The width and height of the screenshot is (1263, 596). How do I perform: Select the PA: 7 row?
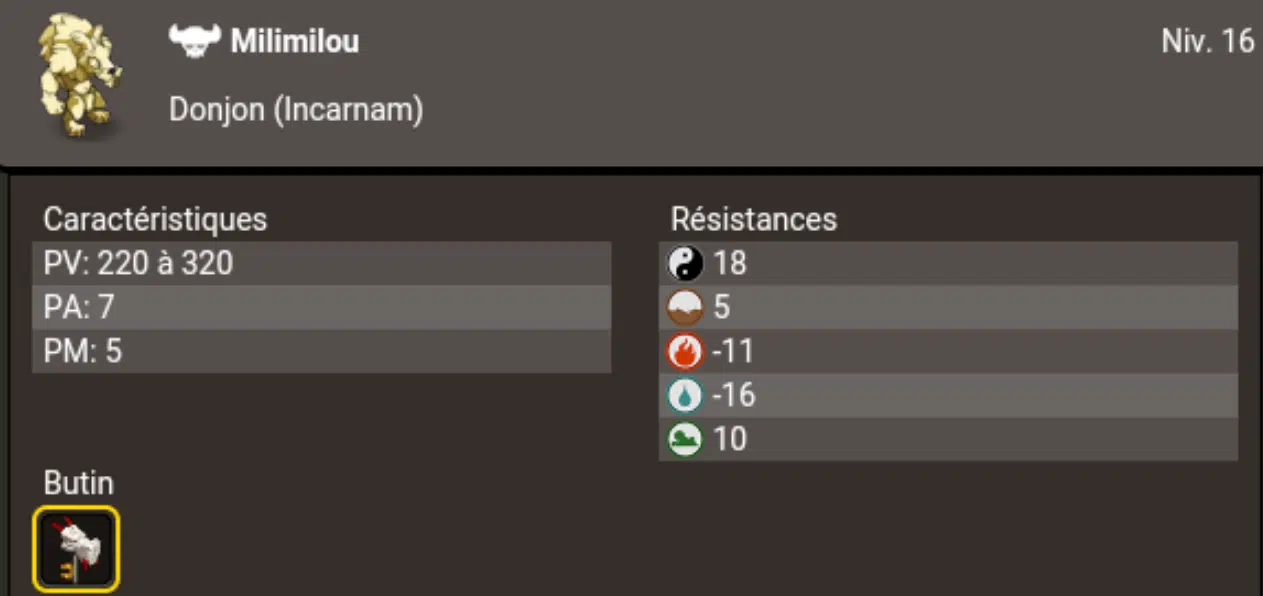pyautogui.click(x=321, y=308)
